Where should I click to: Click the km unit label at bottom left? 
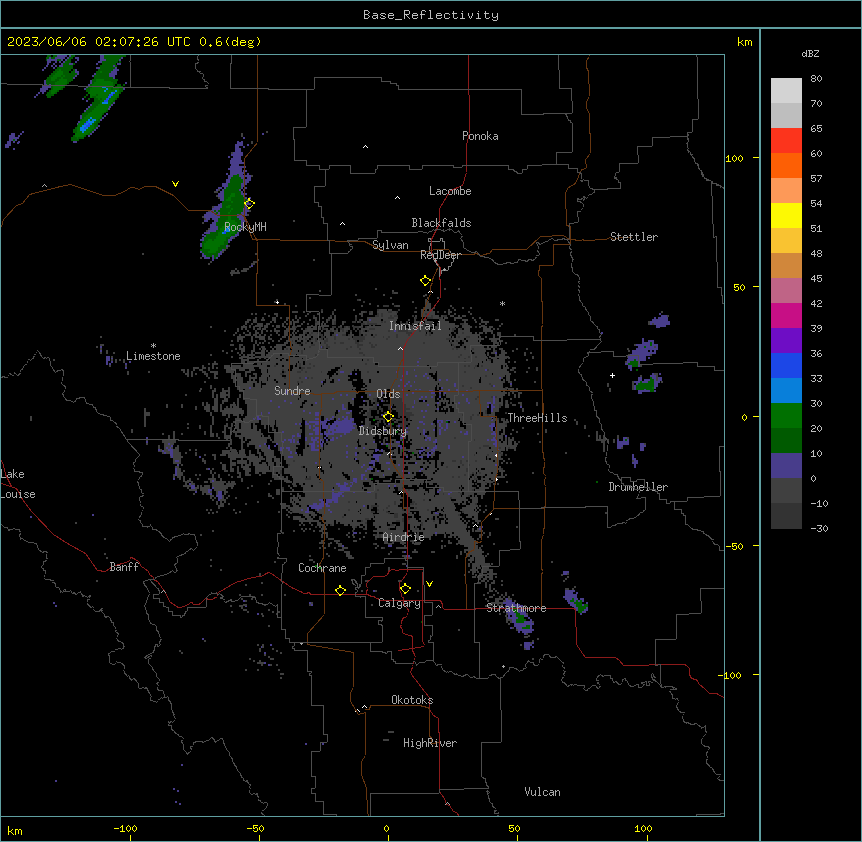[x=15, y=831]
